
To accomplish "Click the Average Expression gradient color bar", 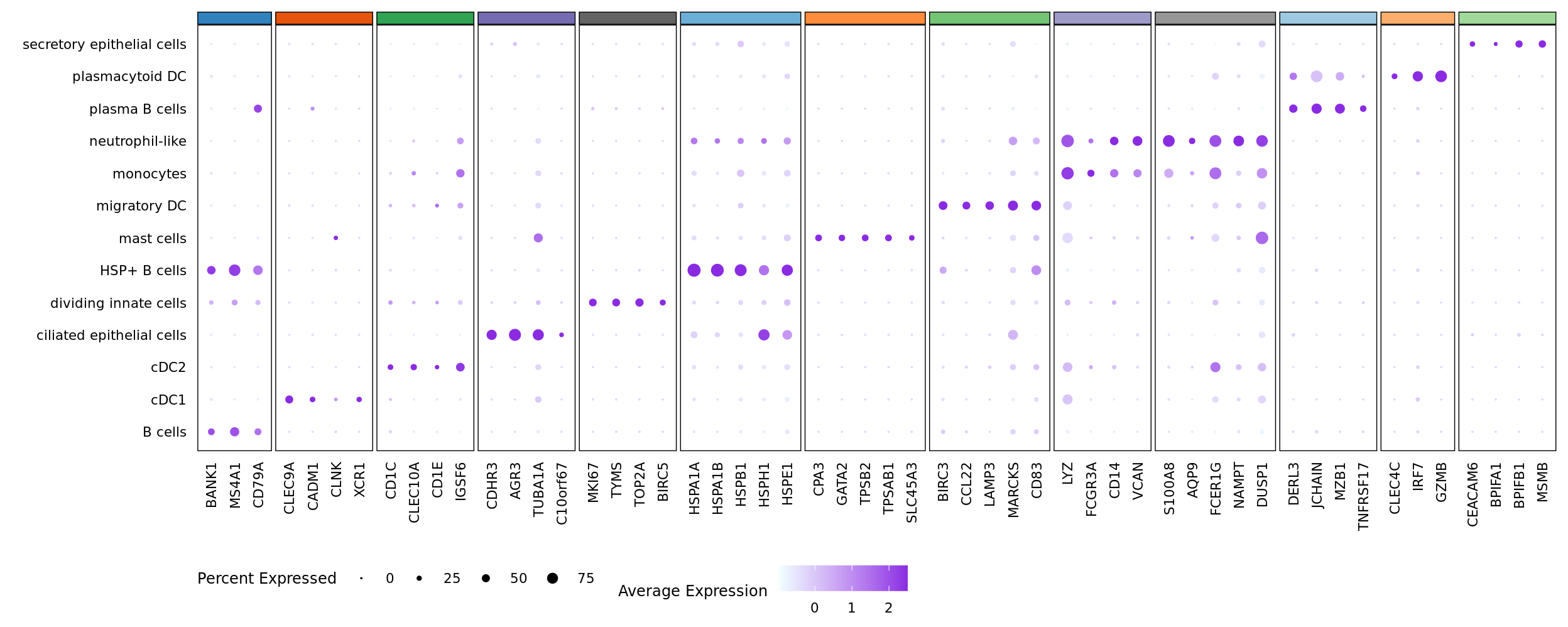I will [843, 578].
